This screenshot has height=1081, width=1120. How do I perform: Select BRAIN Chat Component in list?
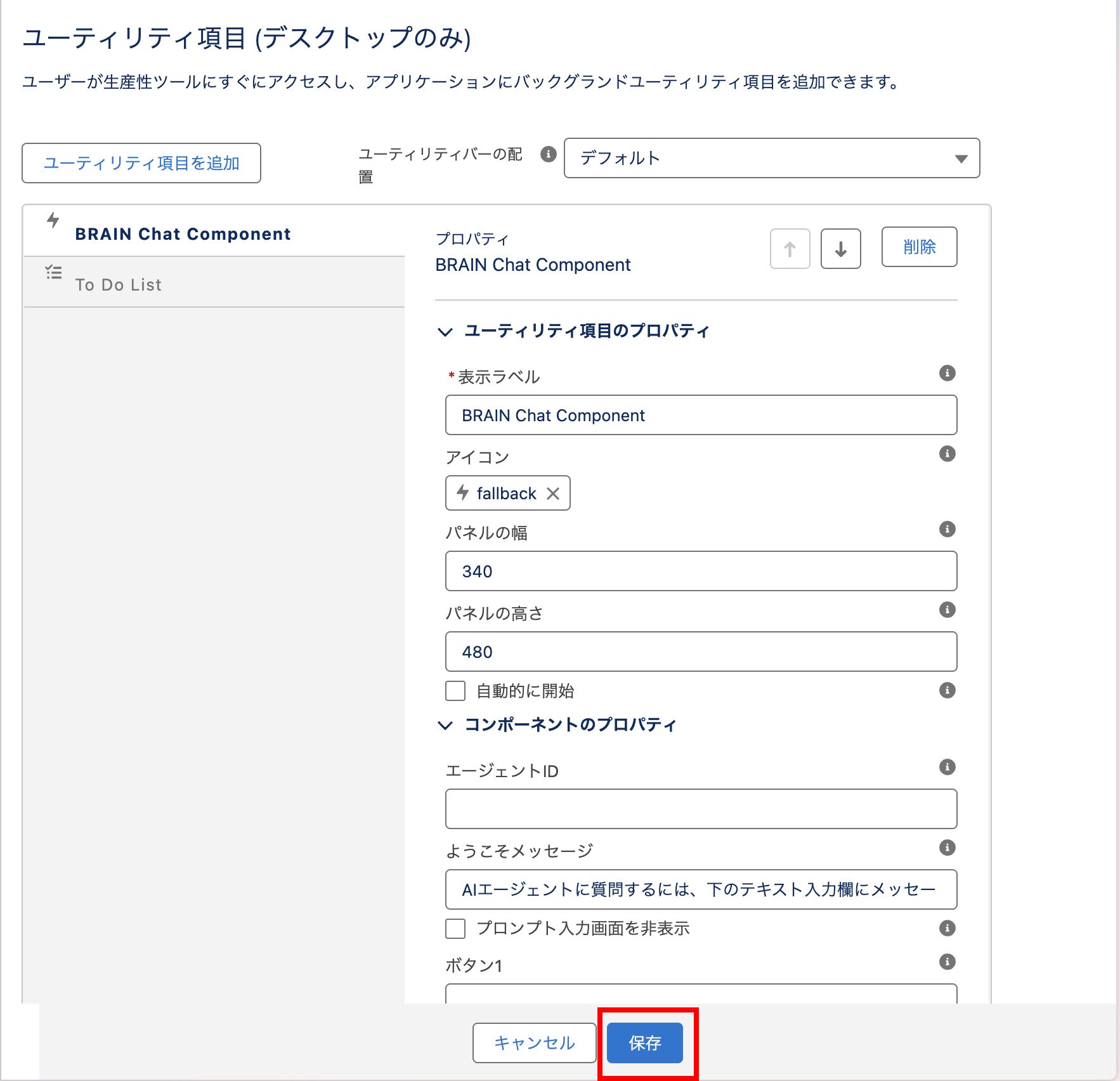(x=183, y=234)
